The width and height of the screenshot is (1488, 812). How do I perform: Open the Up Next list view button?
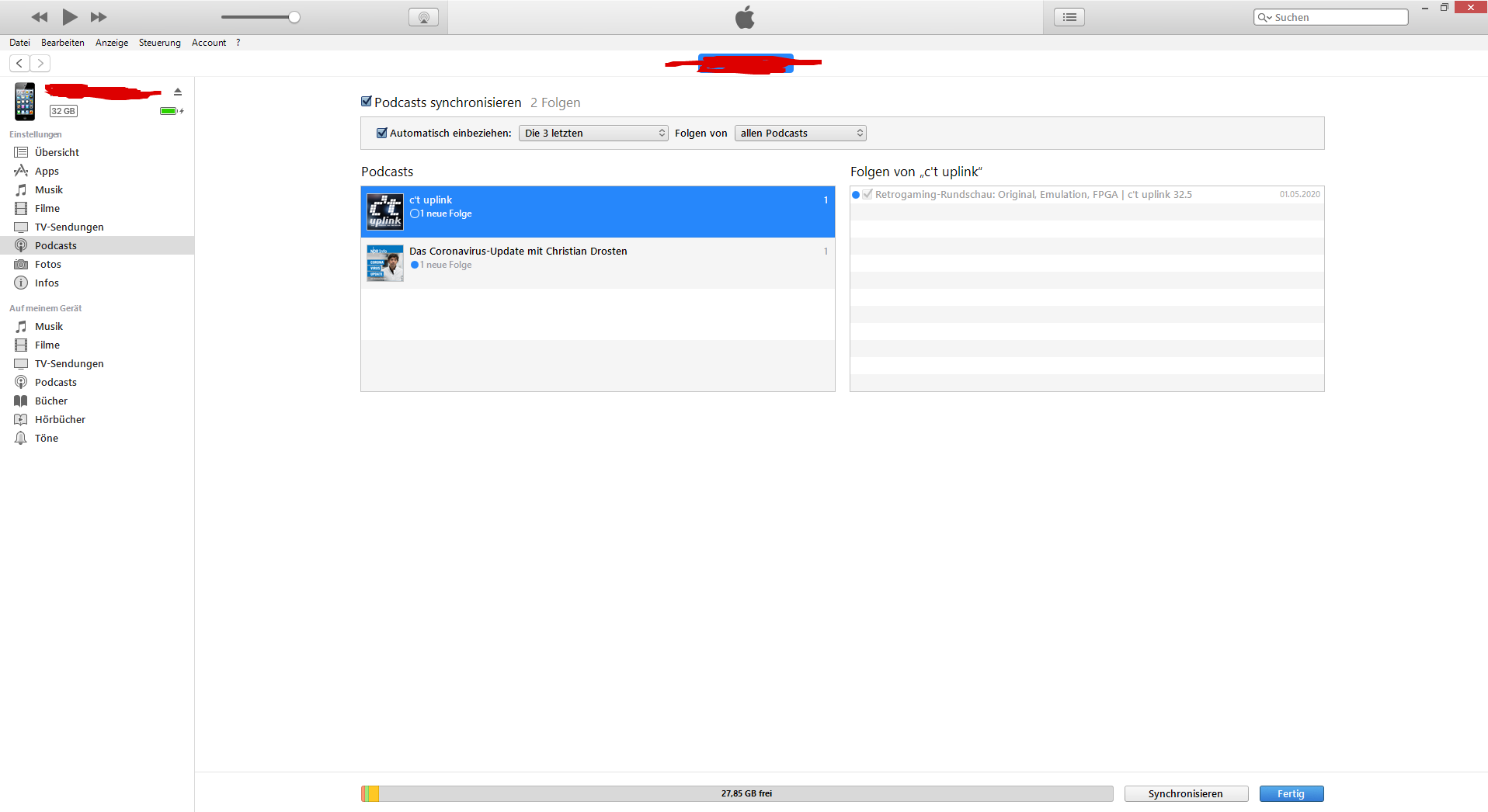(x=1069, y=17)
